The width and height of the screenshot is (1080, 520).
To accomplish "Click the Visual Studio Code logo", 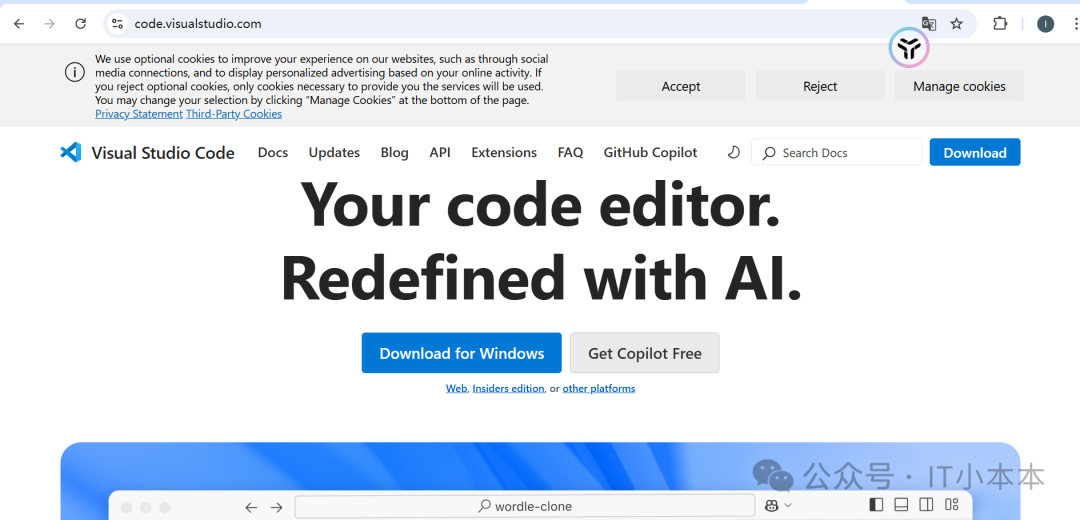I will click(71, 152).
